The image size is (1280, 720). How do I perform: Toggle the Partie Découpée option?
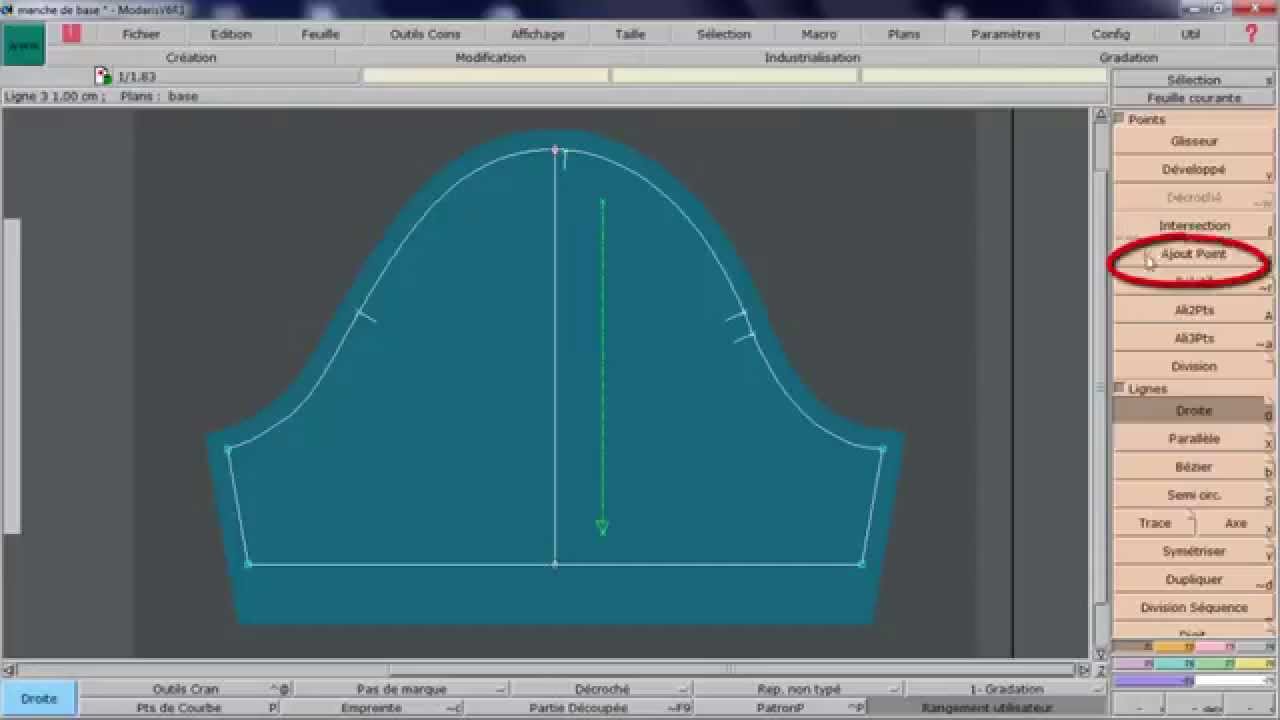pyautogui.click(x=580, y=708)
